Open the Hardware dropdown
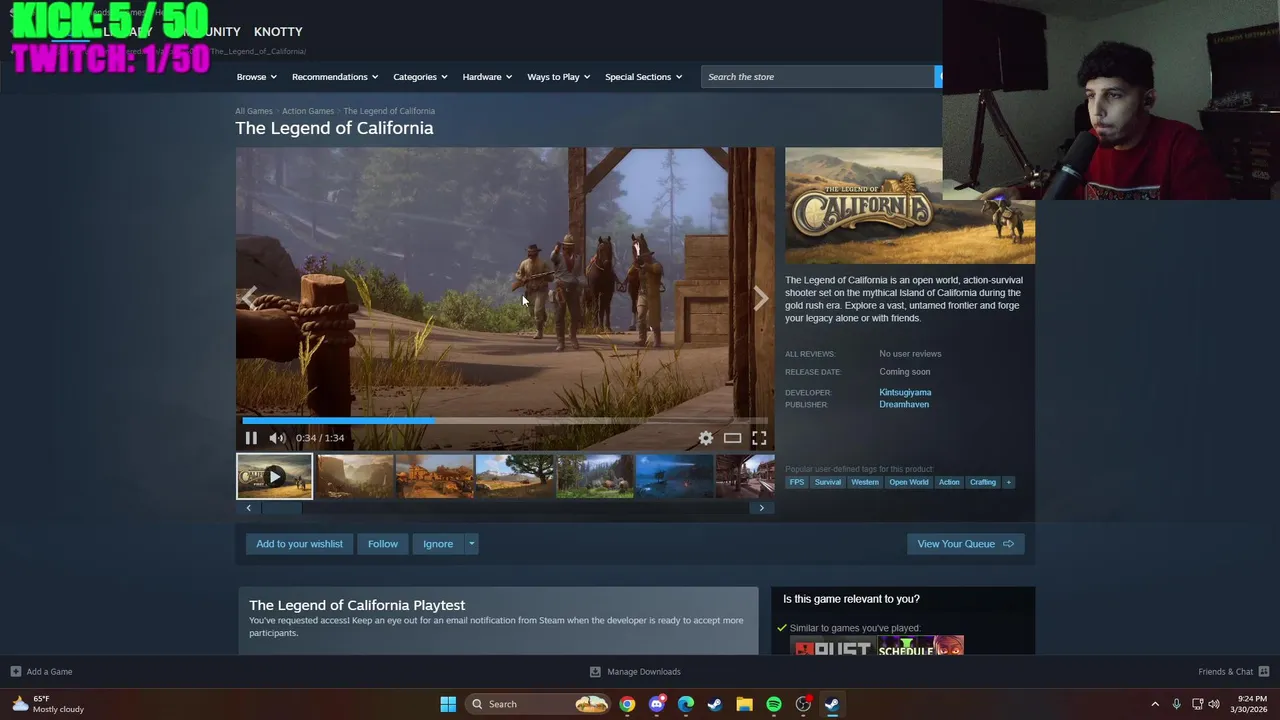The width and height of the screenshot is (1280, 720). coord(487,77)
